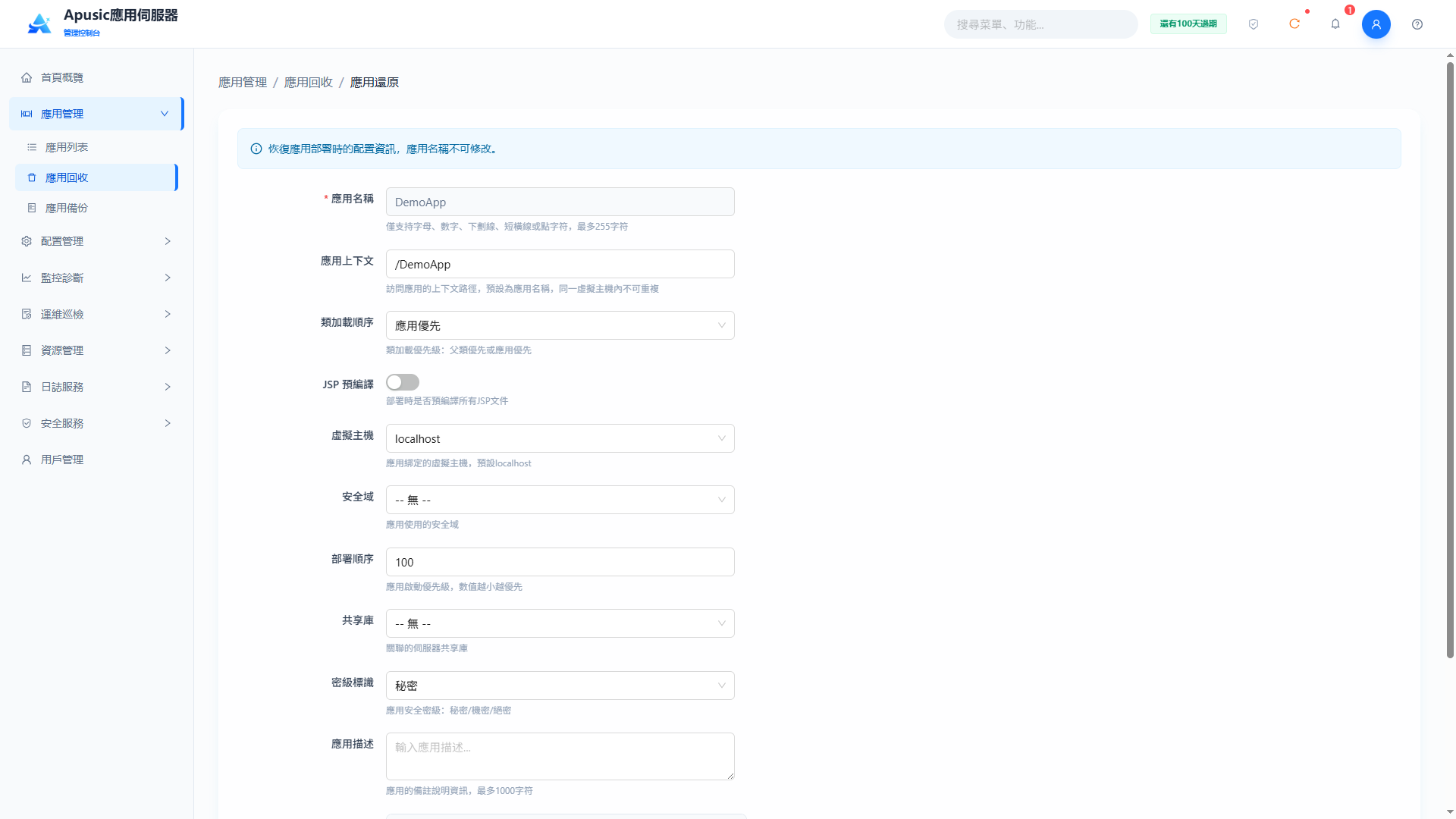
Task: Click the 日誌服務 document icon
Action: click(27, 387)
